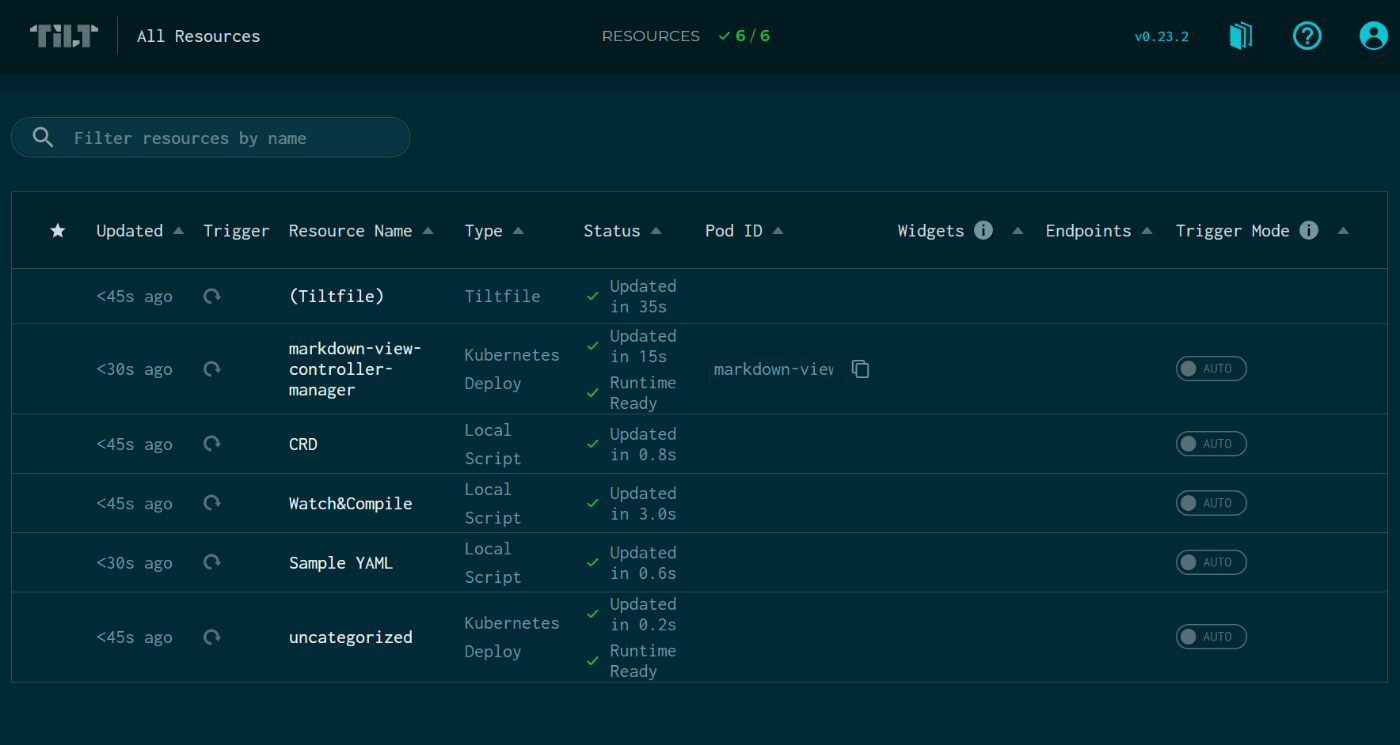Open the Sample YAML resource

tap(341, 563)
